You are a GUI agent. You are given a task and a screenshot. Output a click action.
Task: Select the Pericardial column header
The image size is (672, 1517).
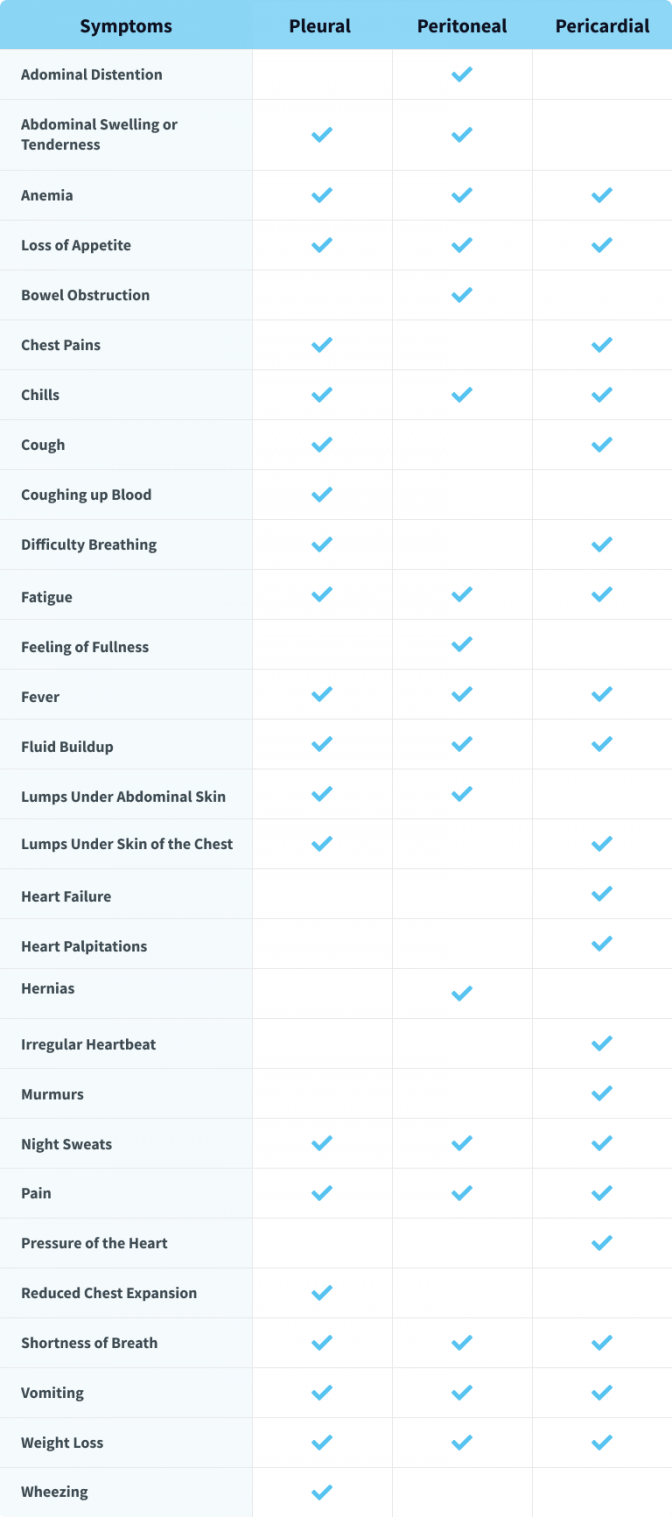coord(602,26)
